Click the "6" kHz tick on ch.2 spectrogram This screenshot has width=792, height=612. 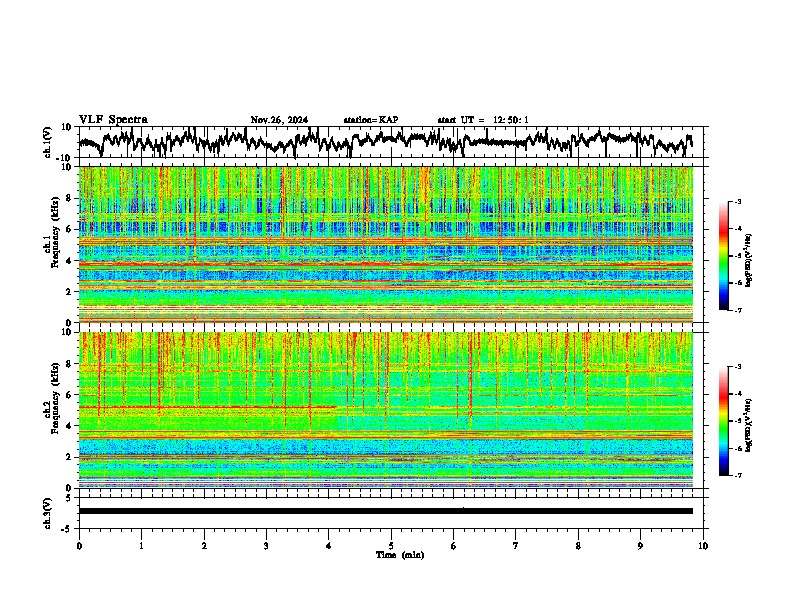(x=70, y=395)
